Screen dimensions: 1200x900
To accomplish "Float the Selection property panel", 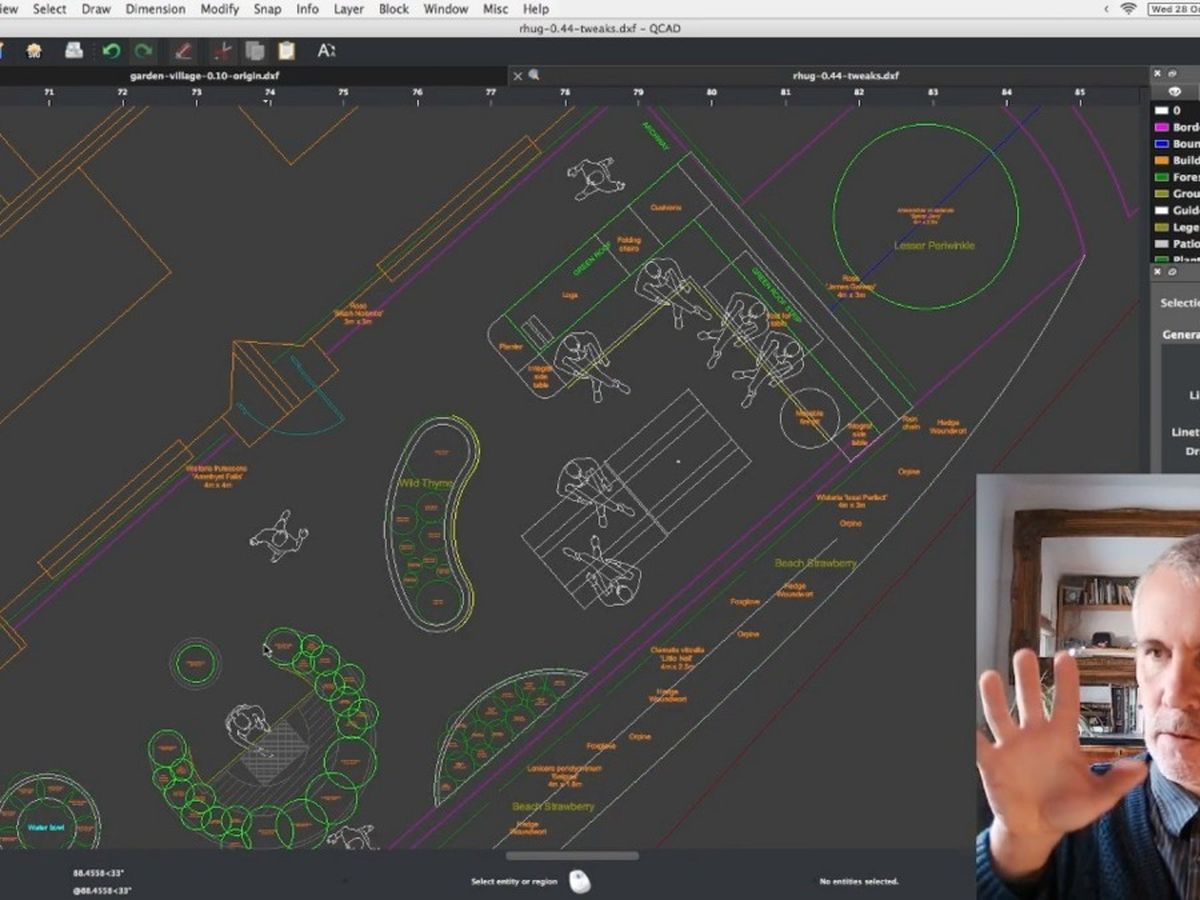I will coord(1172,271).
